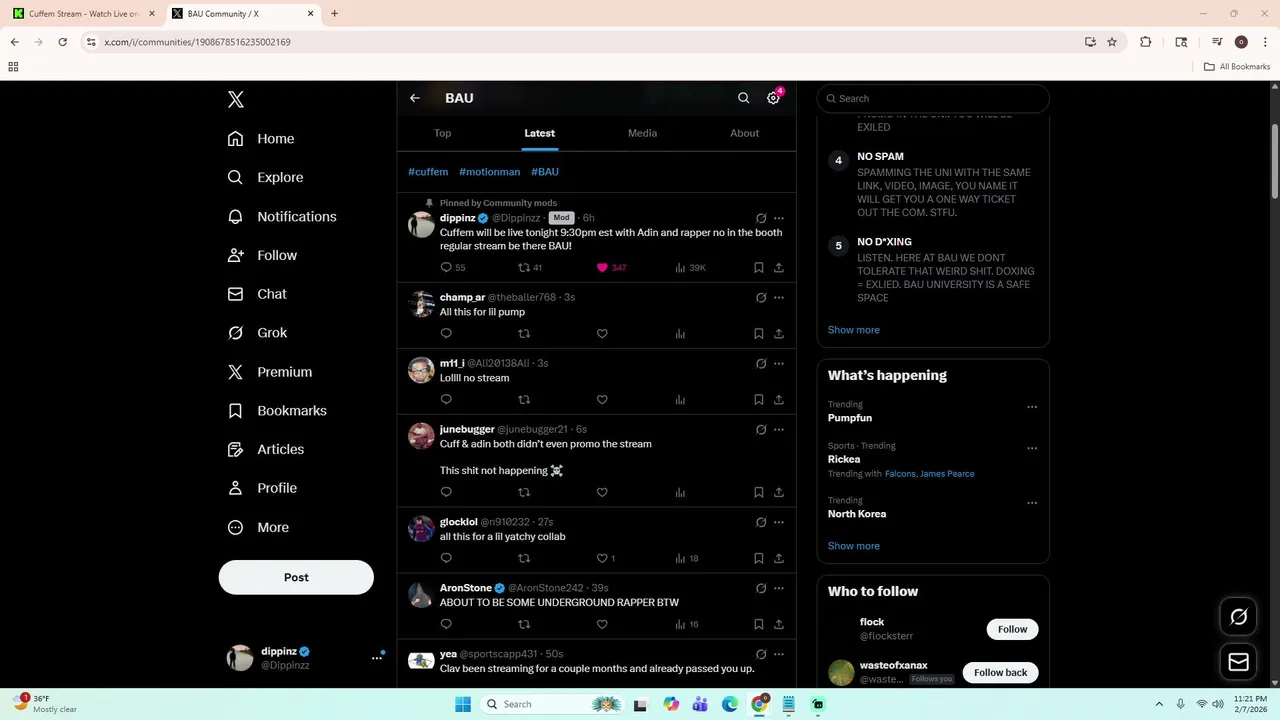Open floating messages envelope button
Screen dimensions: 1280x720
pyautogui.click(x=1238, y=662)
